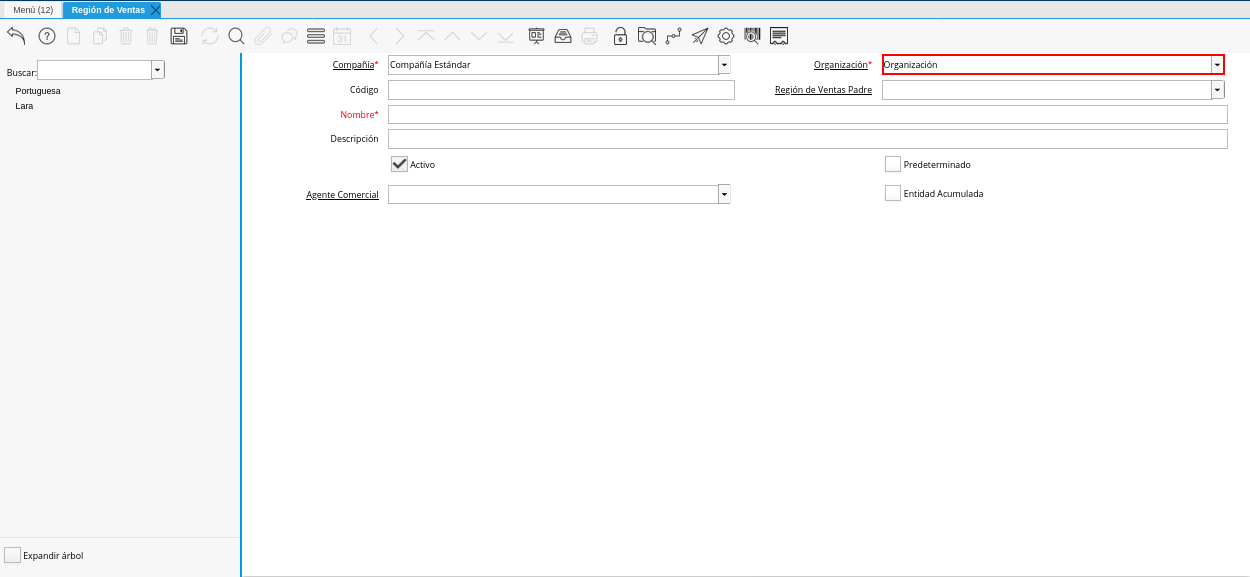Screen dimensions: 1250x577
Task: Open workflow icon in toolbar
Action: [673, 36]
